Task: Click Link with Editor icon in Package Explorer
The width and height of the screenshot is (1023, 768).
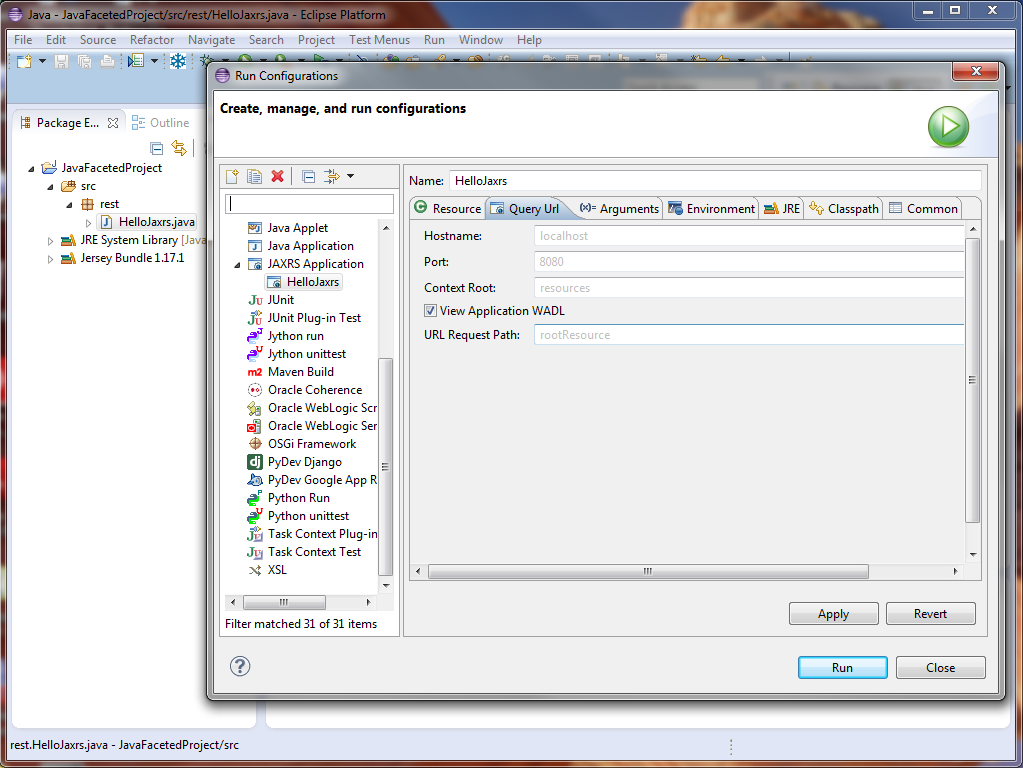Action: coord(179,148)
